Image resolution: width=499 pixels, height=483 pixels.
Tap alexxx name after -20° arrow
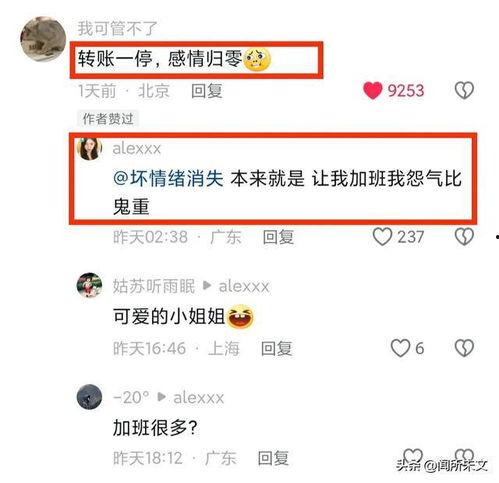pyautogui.click(x=198, y=397)
